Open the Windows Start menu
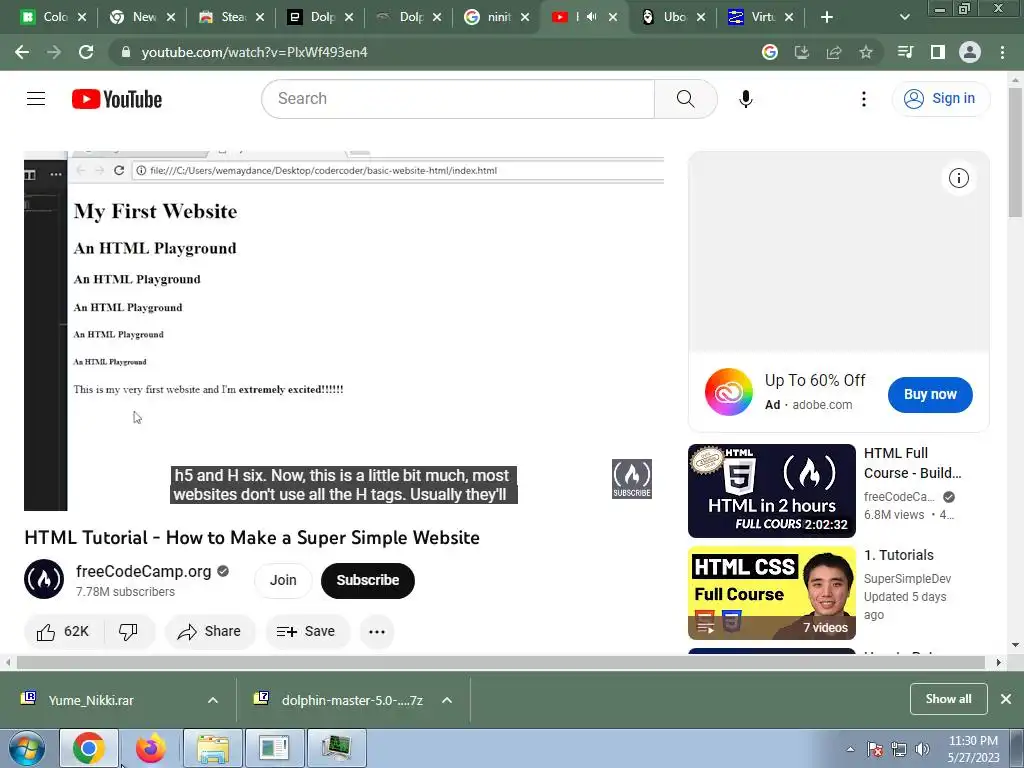This screenshot has height=768, width=1024. pyautogui.click(x=27, y=748)
